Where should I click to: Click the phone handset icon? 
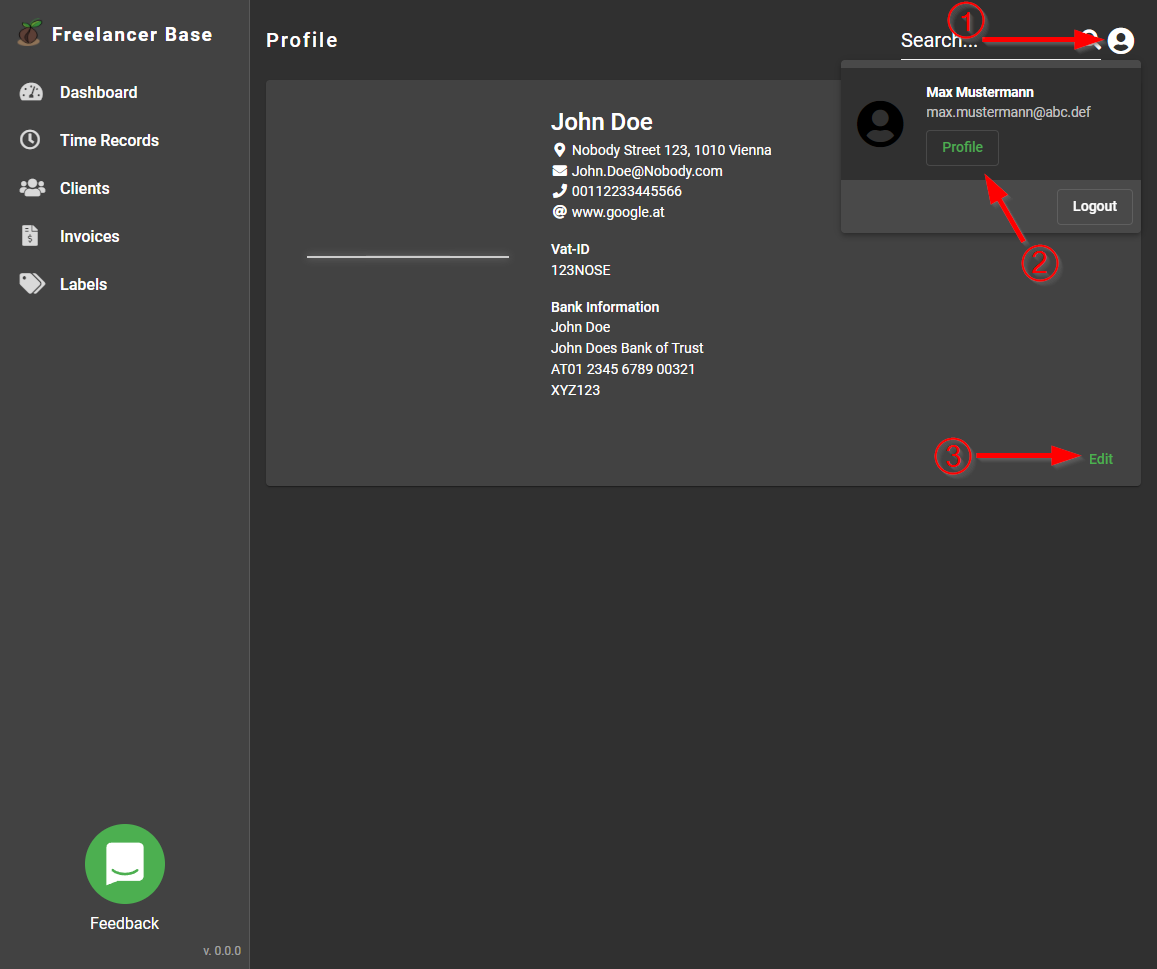[x=559, y=191]
